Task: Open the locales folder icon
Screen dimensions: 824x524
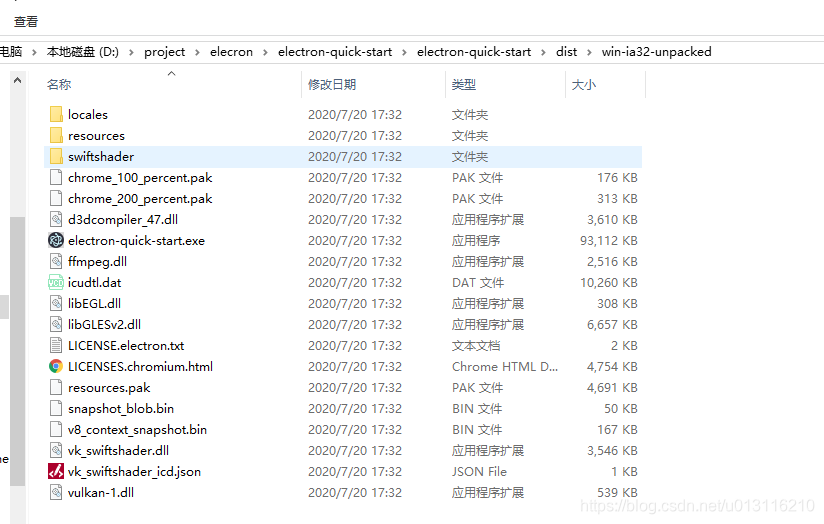Action: [x=56, y=114]
